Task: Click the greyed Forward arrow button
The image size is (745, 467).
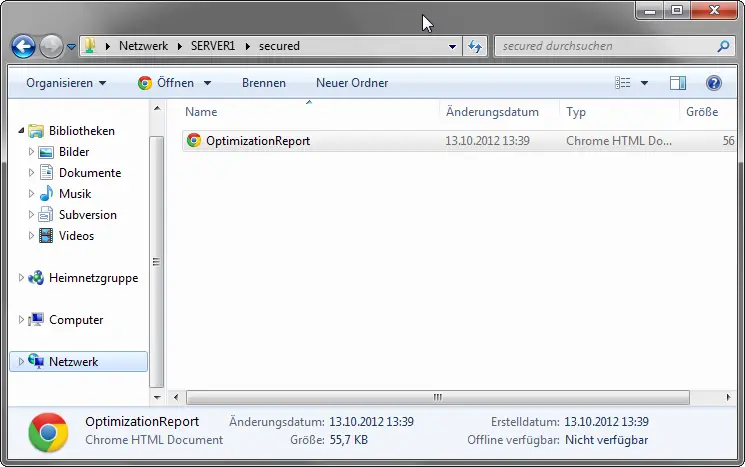Action: [x=51, y=47]
